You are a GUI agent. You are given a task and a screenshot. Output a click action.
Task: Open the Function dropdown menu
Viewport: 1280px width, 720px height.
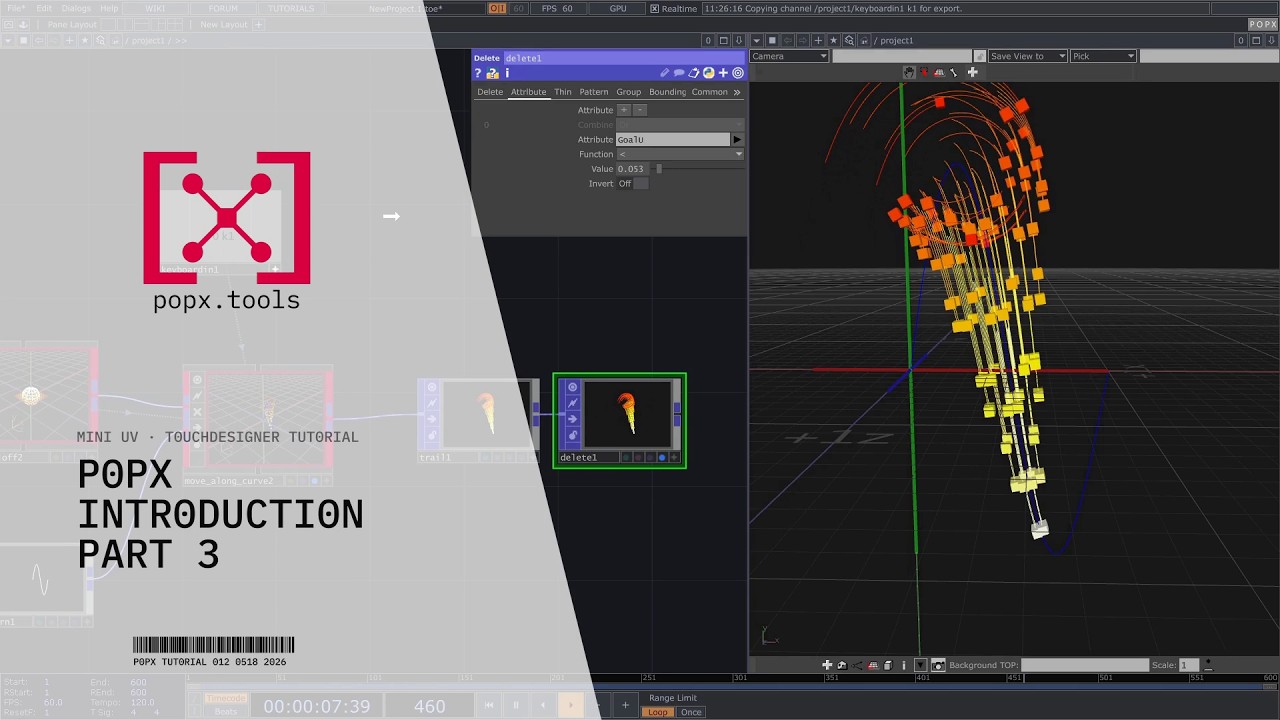click(x=680, y=154)
